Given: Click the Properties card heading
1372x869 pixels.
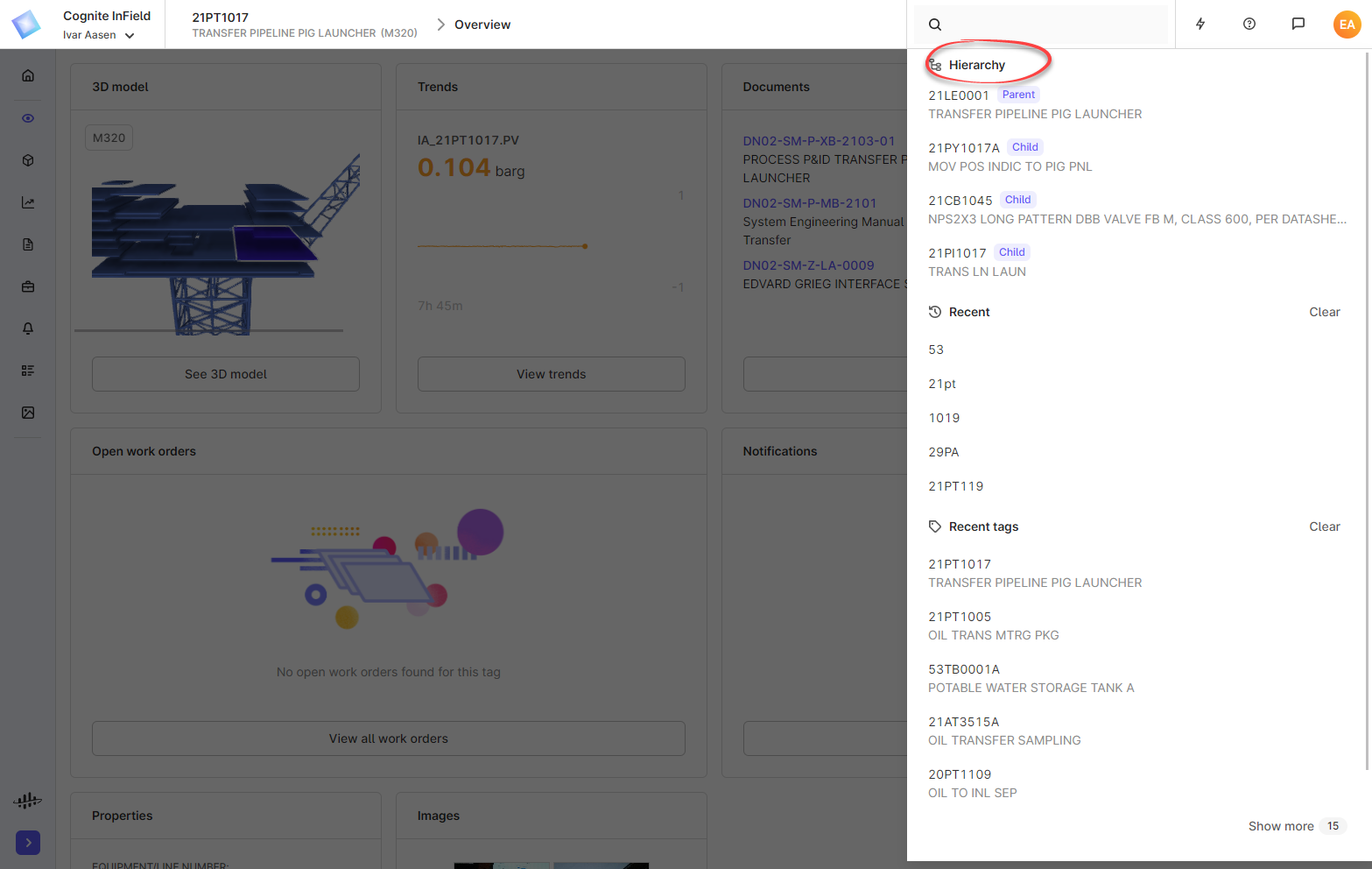Looking at the screenshot, I should pos(123,816).
